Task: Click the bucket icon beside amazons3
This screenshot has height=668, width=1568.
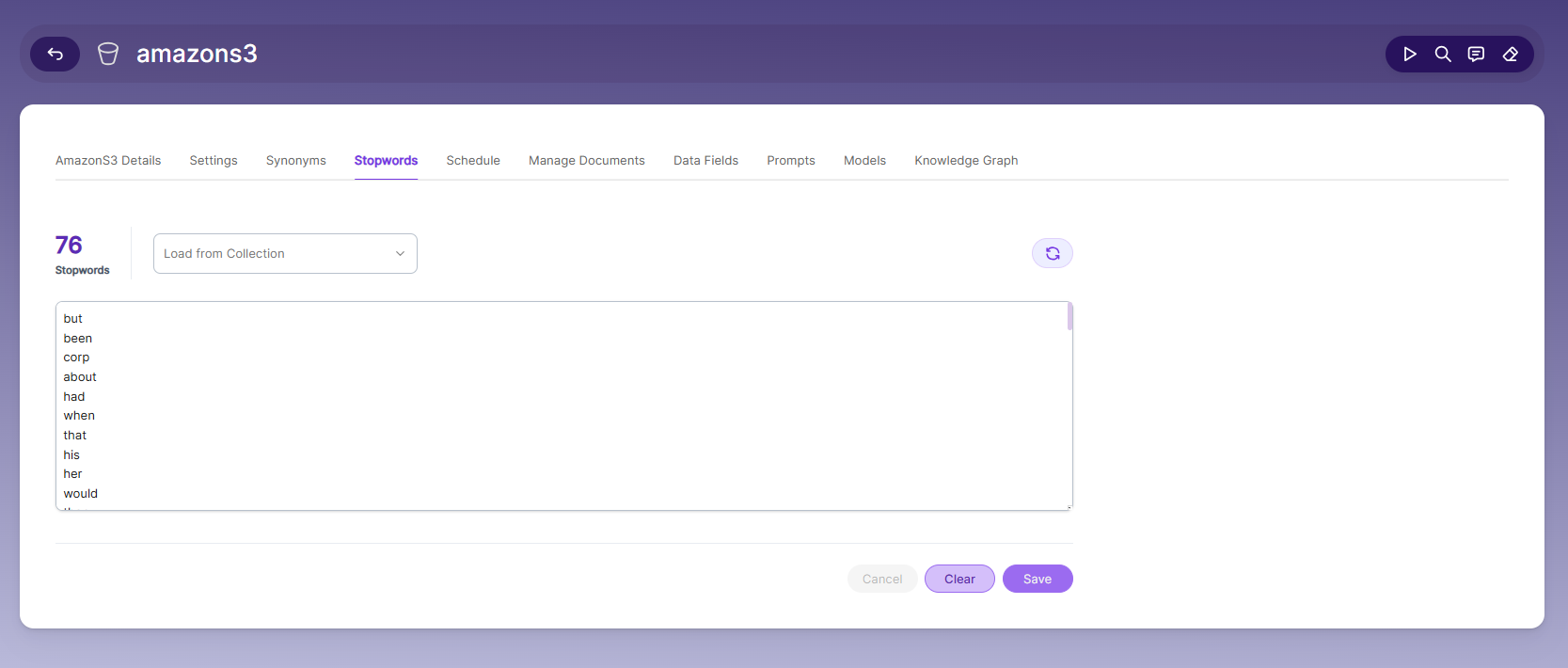Action: 108,54
